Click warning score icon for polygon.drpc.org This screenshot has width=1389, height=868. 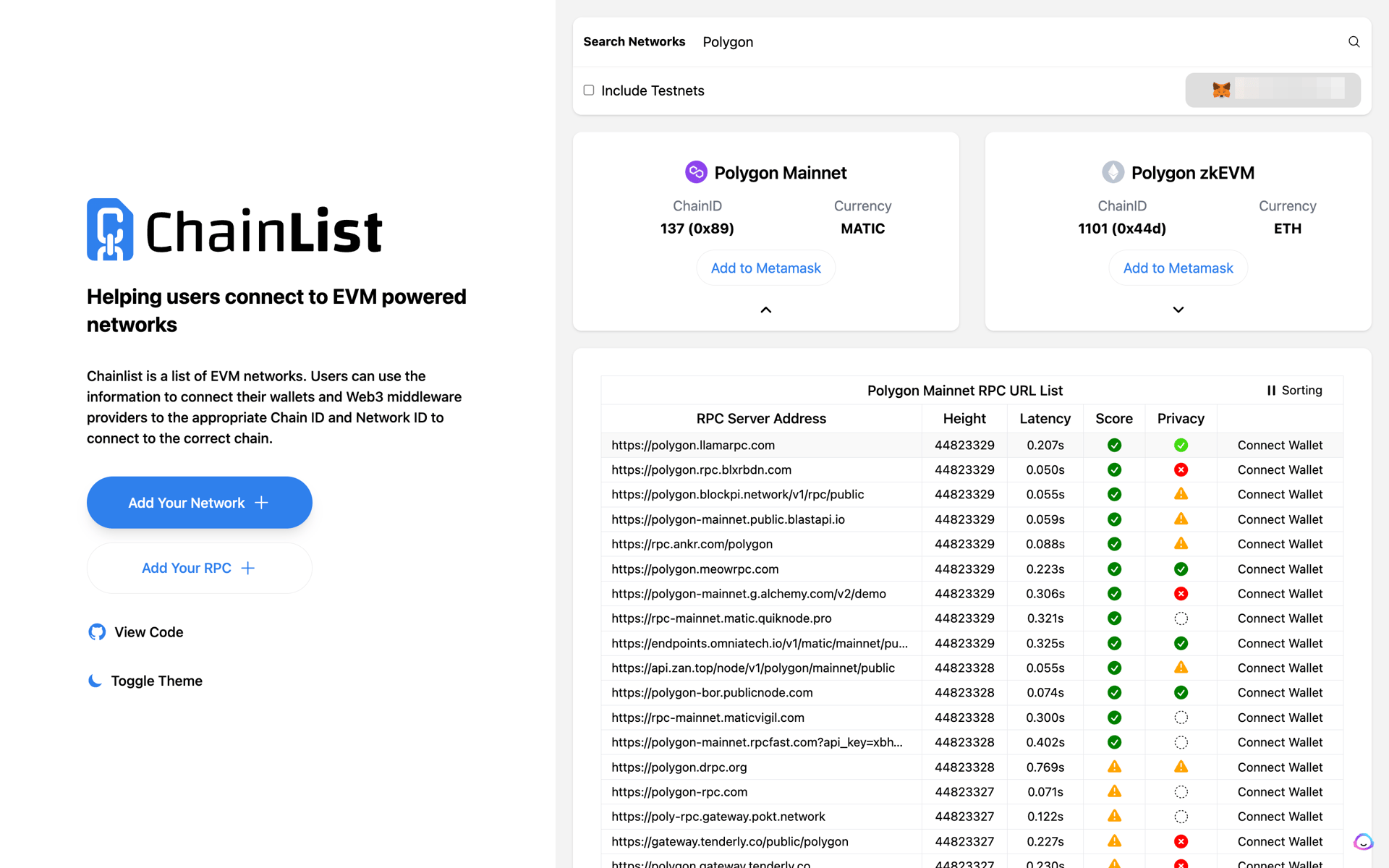[x=1114, y=767]
